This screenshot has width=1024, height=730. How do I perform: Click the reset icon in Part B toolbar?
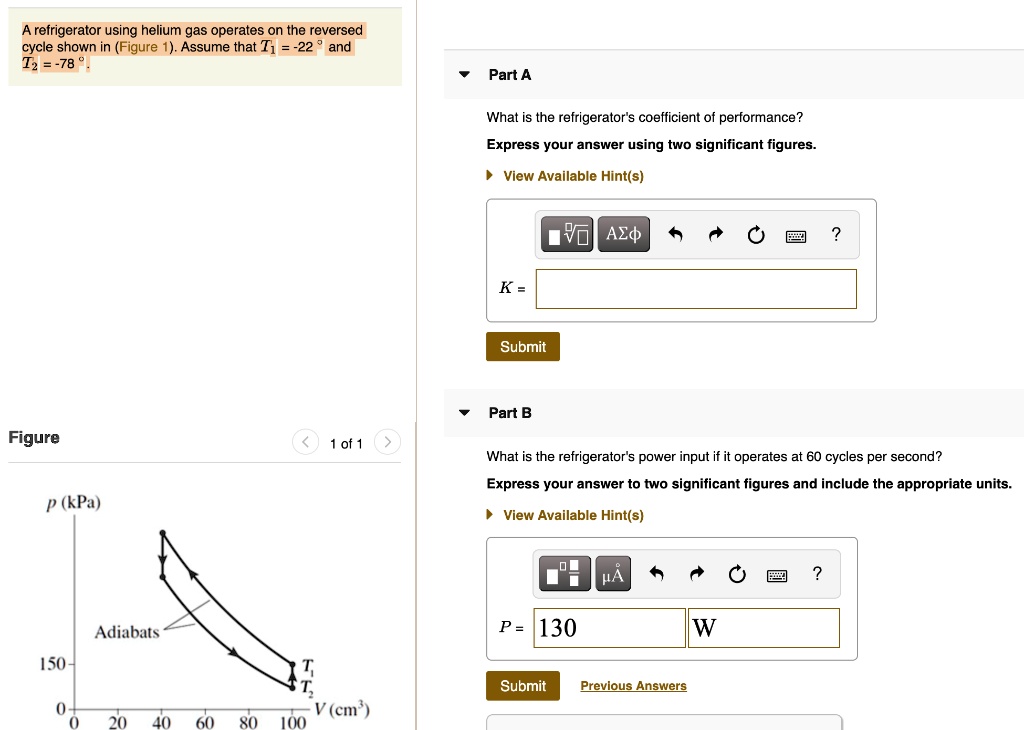point(737,574)
